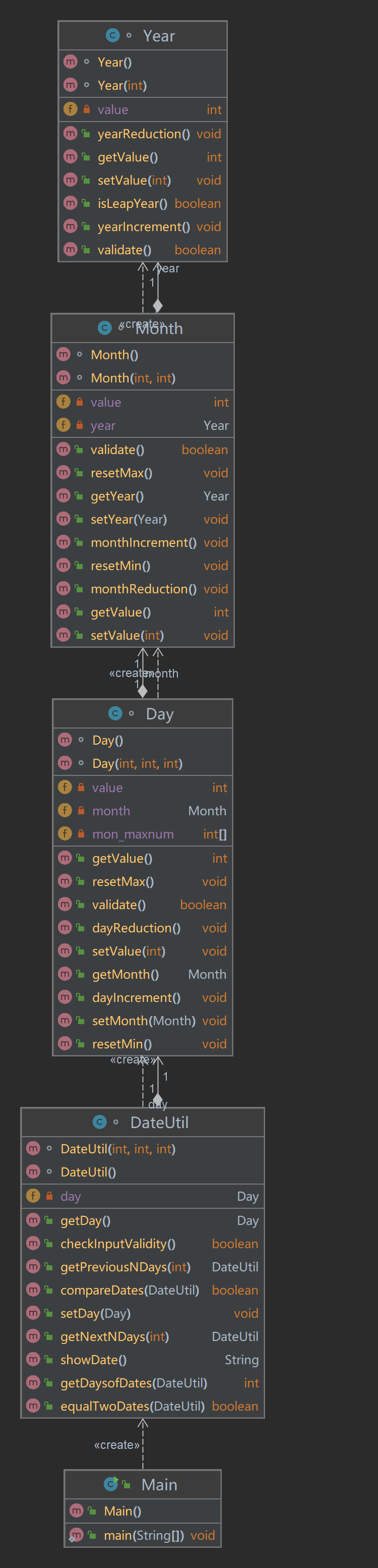This screenshot has height=1568, width=378.
Task: Select the dayIncrement() method in Day
Action: coord(136,997)
